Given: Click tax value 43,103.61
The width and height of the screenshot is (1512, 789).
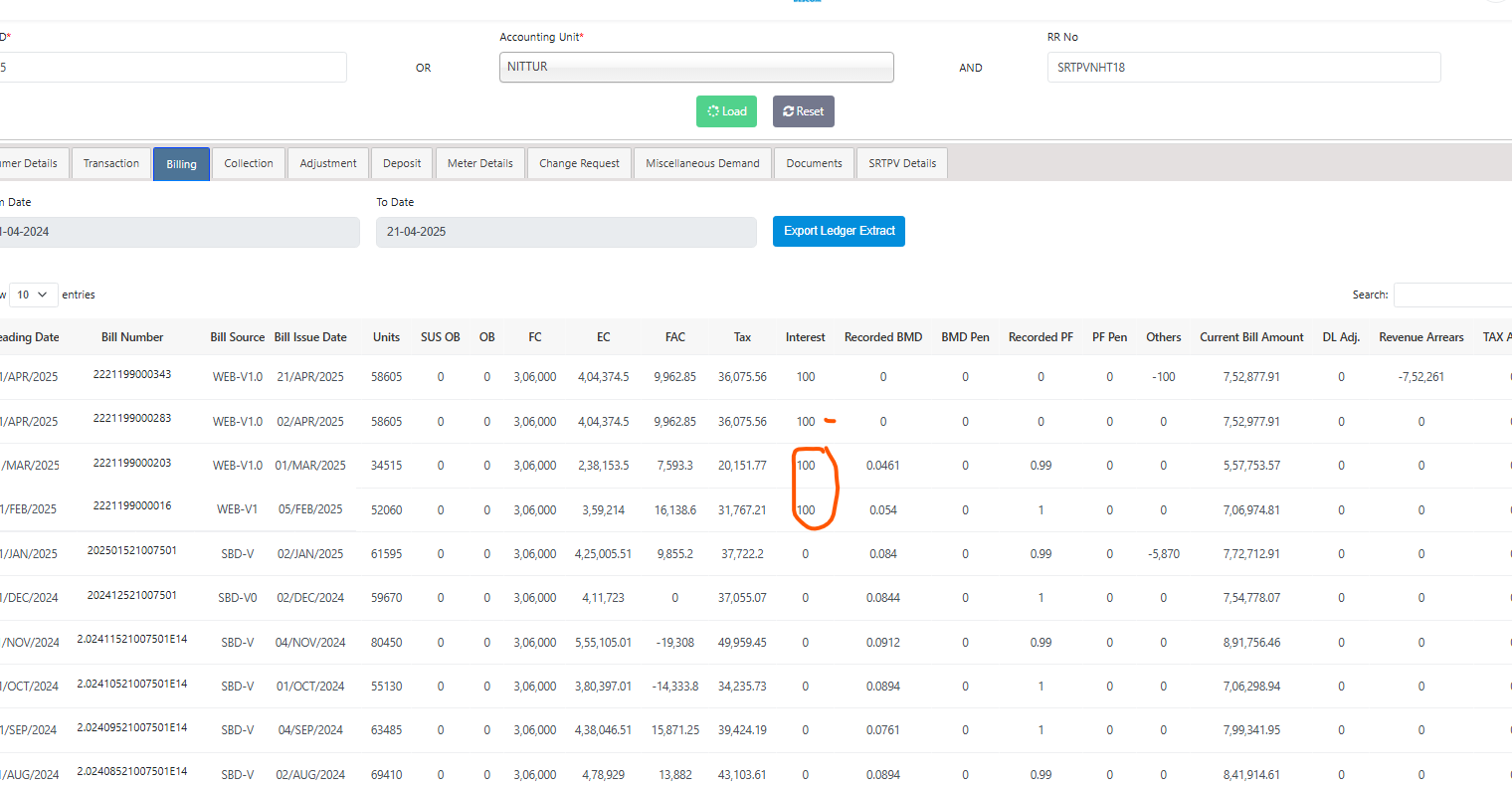Looking at the screenshot, I should click(743, 775).
